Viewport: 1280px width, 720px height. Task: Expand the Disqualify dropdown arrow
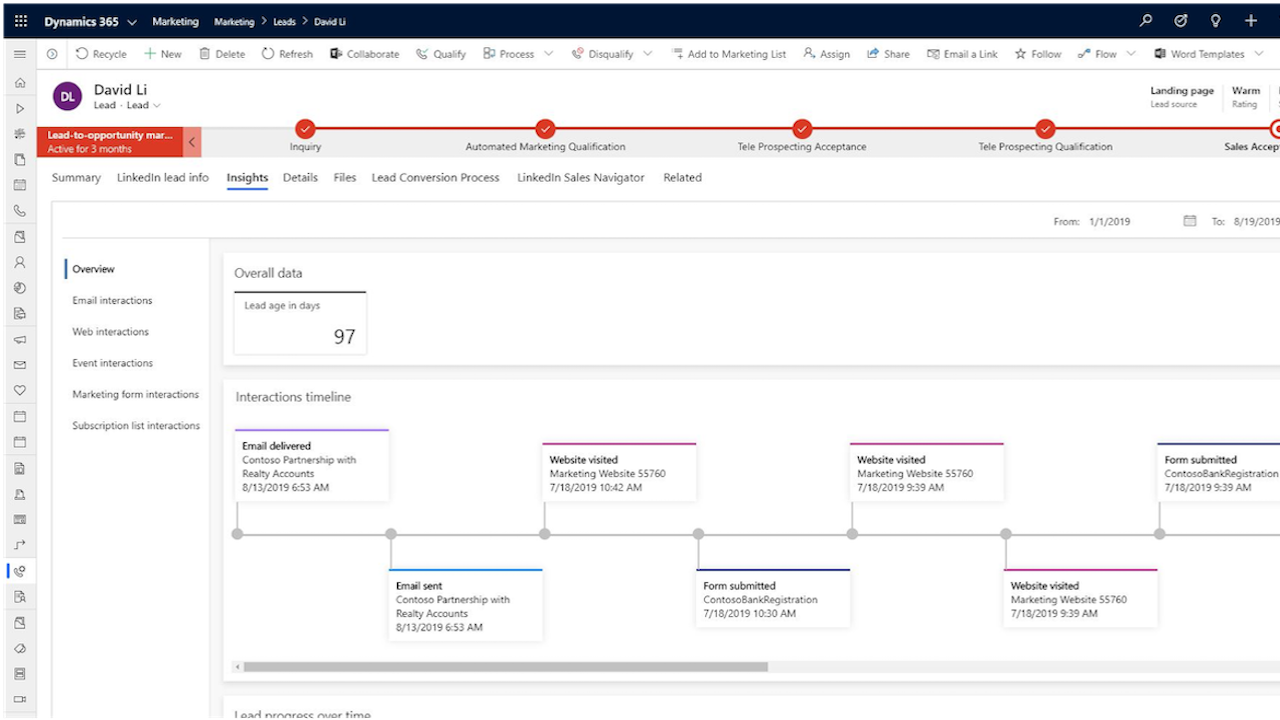648,54
